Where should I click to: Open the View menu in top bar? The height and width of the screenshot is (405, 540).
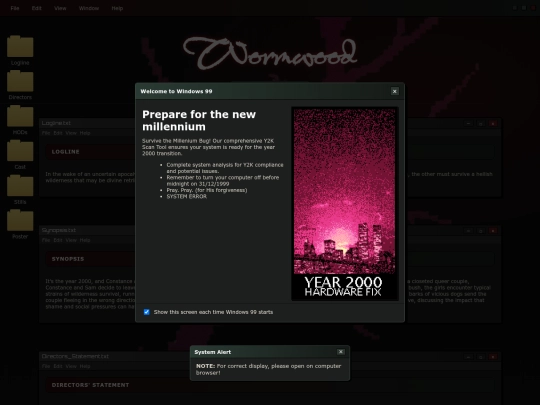pyautogui.click(x=60, y=8)
